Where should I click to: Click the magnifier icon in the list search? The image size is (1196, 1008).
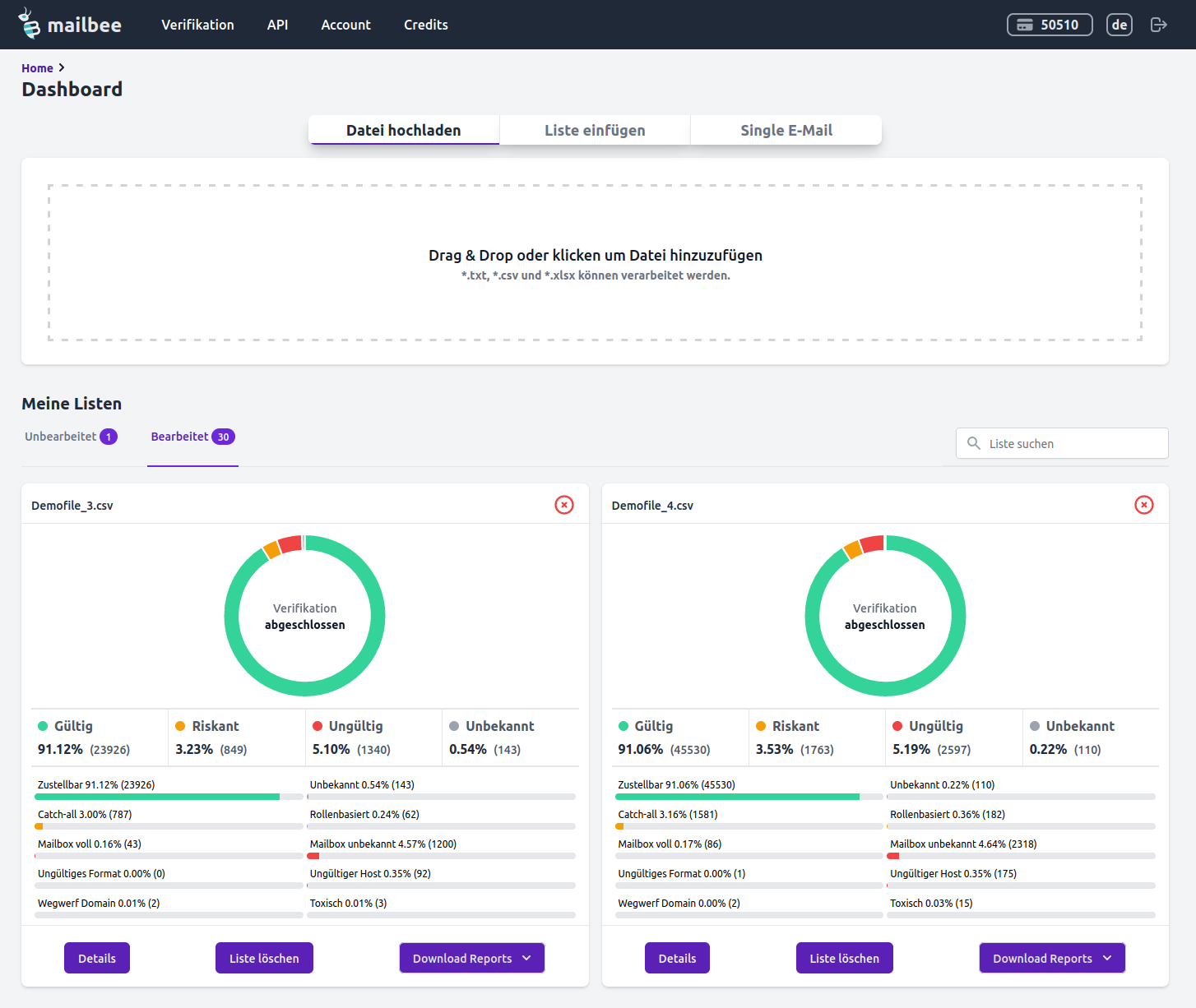click(974, 443)
